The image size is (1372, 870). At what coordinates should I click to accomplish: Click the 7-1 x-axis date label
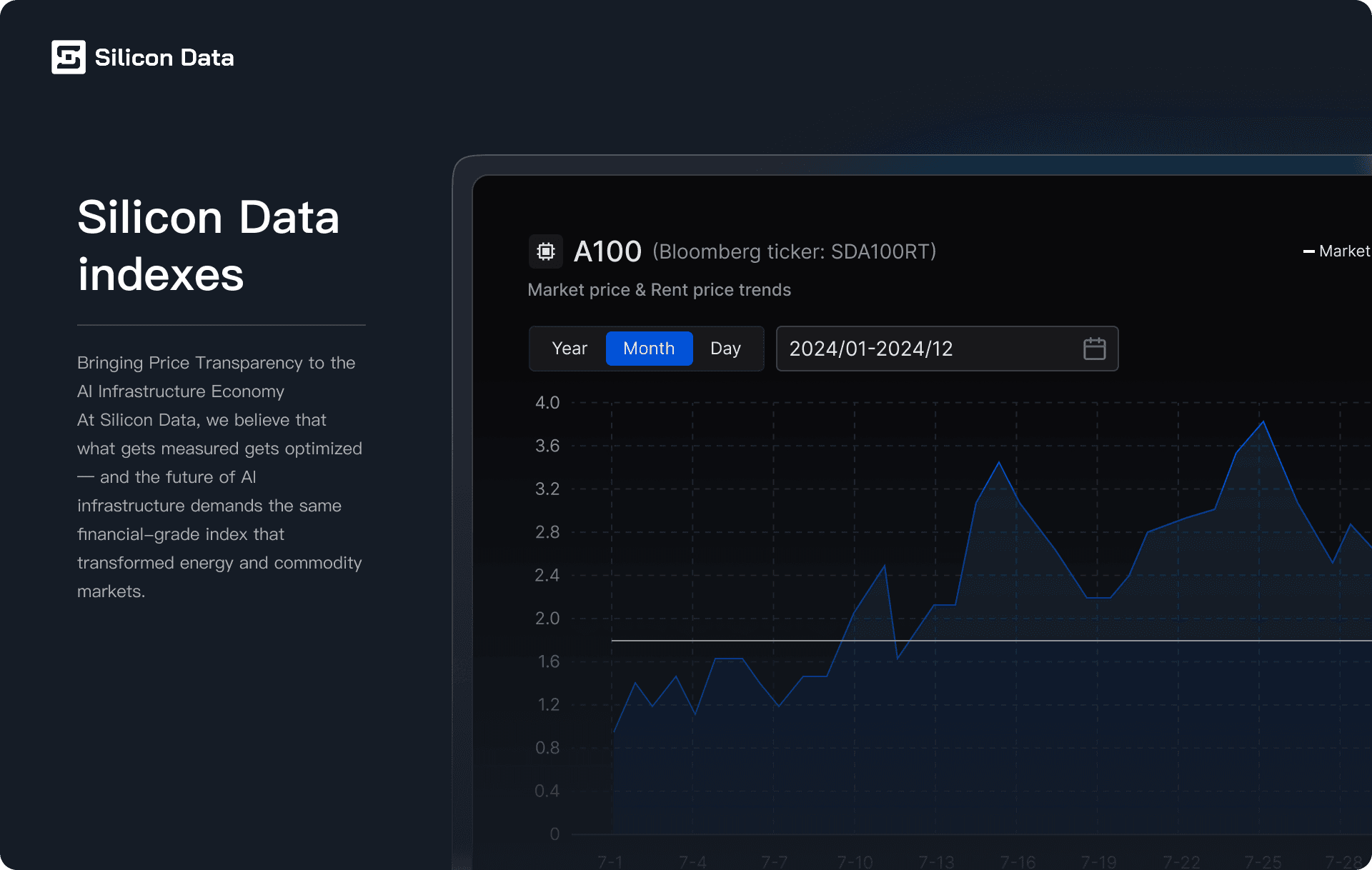(x=610, y=861)
